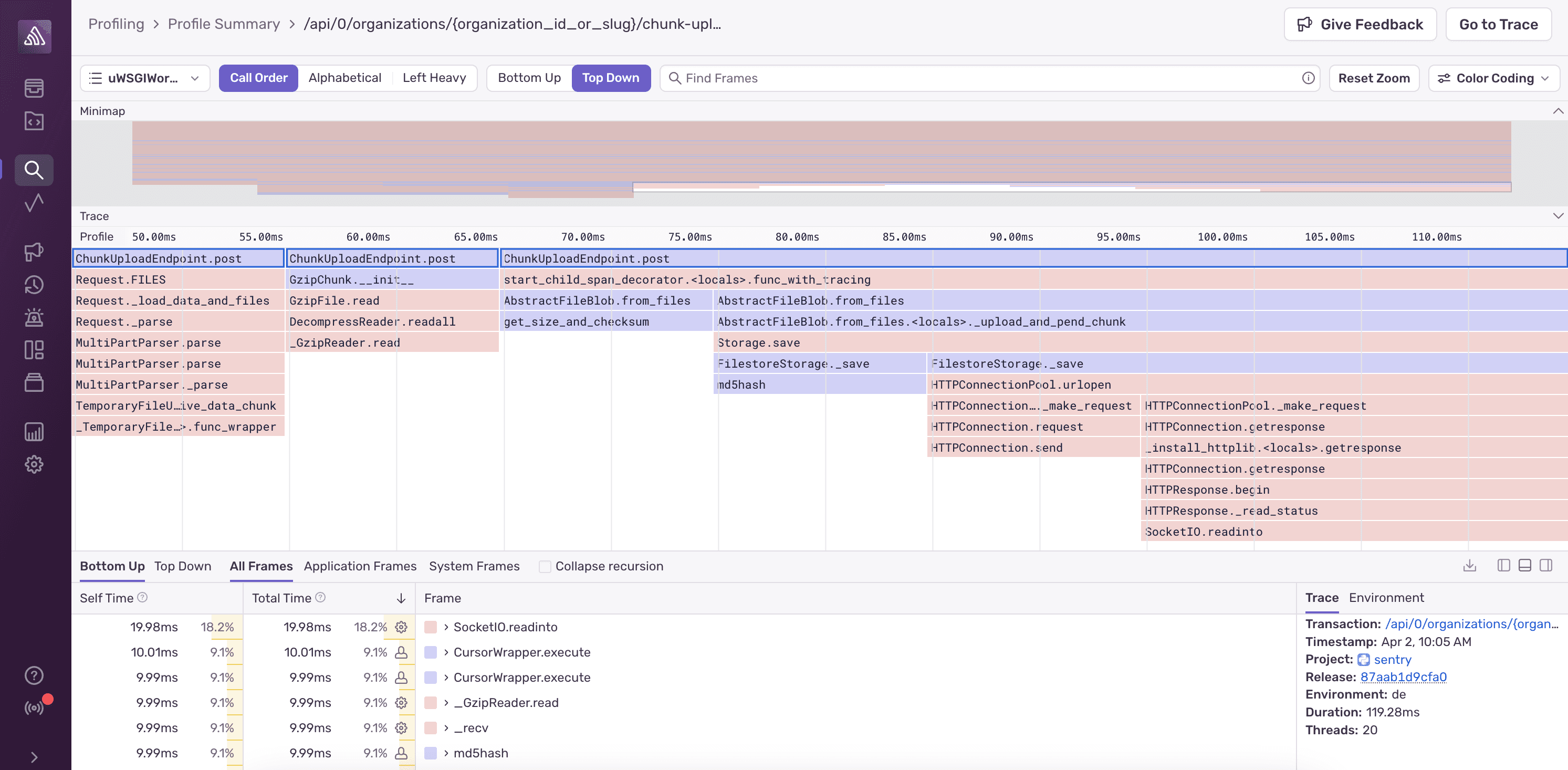This screenshot has width=1568, height=770.
Task: Open Dashboards icon in the sidebar
Action: point(34,350)
